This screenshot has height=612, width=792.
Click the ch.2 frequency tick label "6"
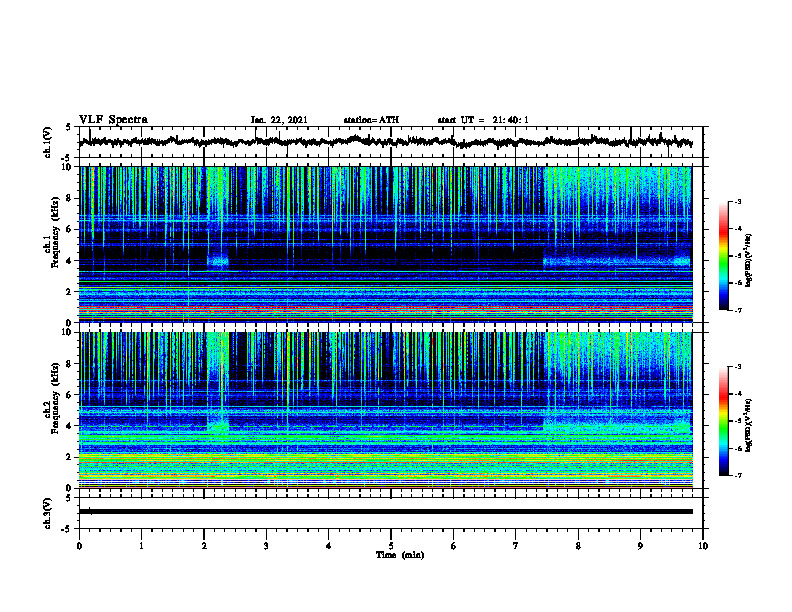(x=70, y=394)
